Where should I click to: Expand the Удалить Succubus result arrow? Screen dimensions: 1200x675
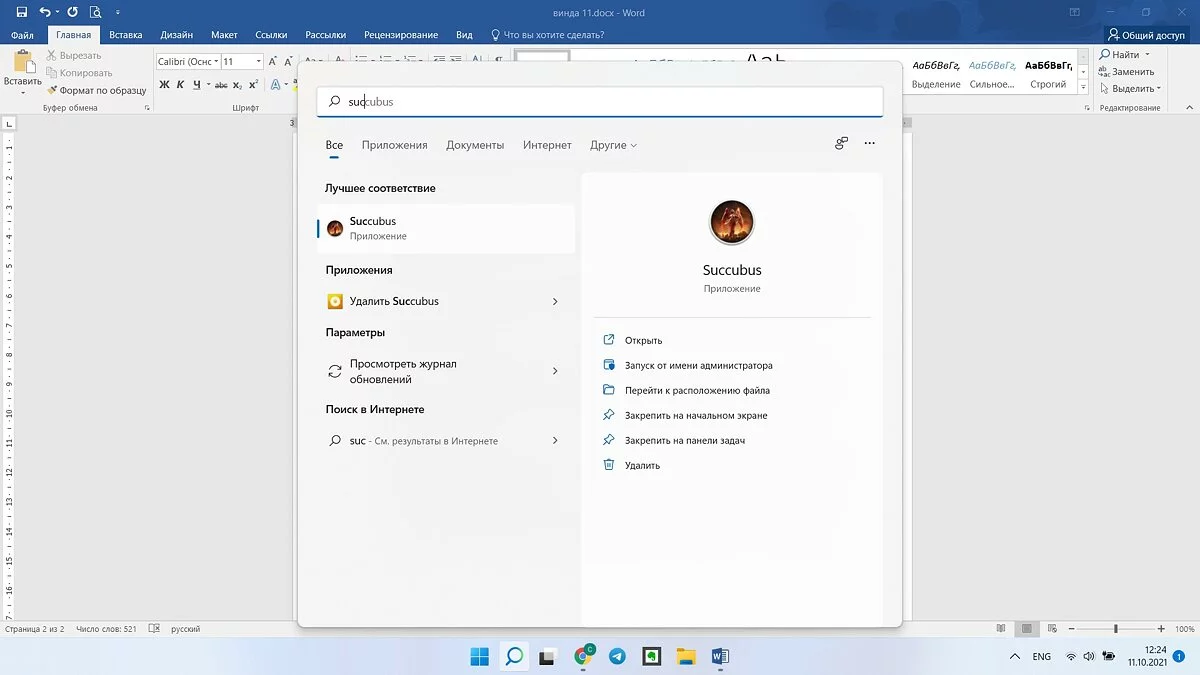click(555, 301)
